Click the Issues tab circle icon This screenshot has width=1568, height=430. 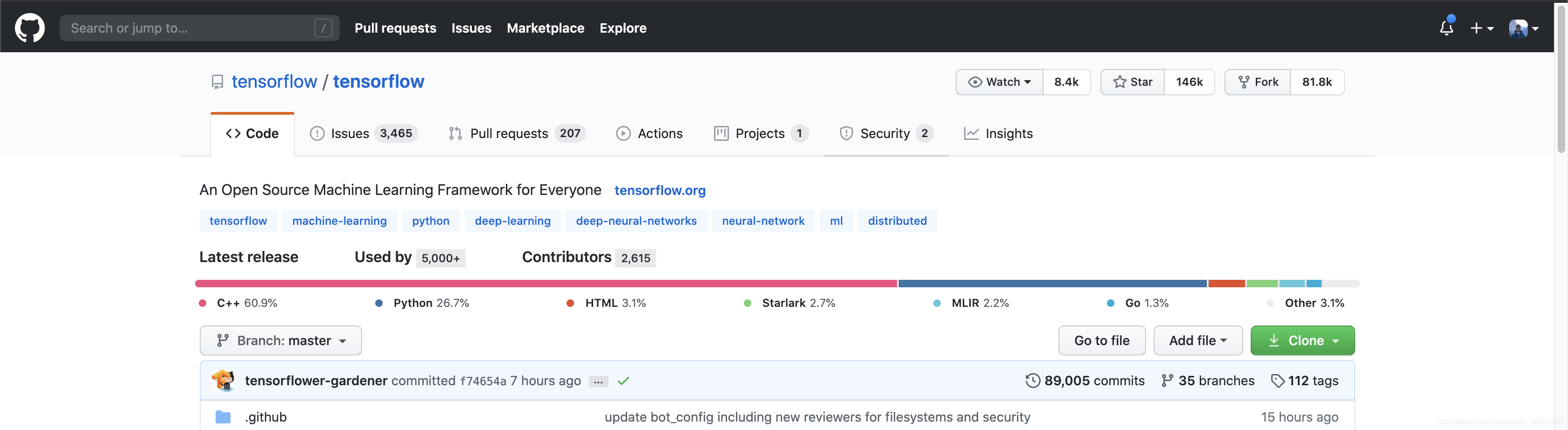click(x=317, y=134)
